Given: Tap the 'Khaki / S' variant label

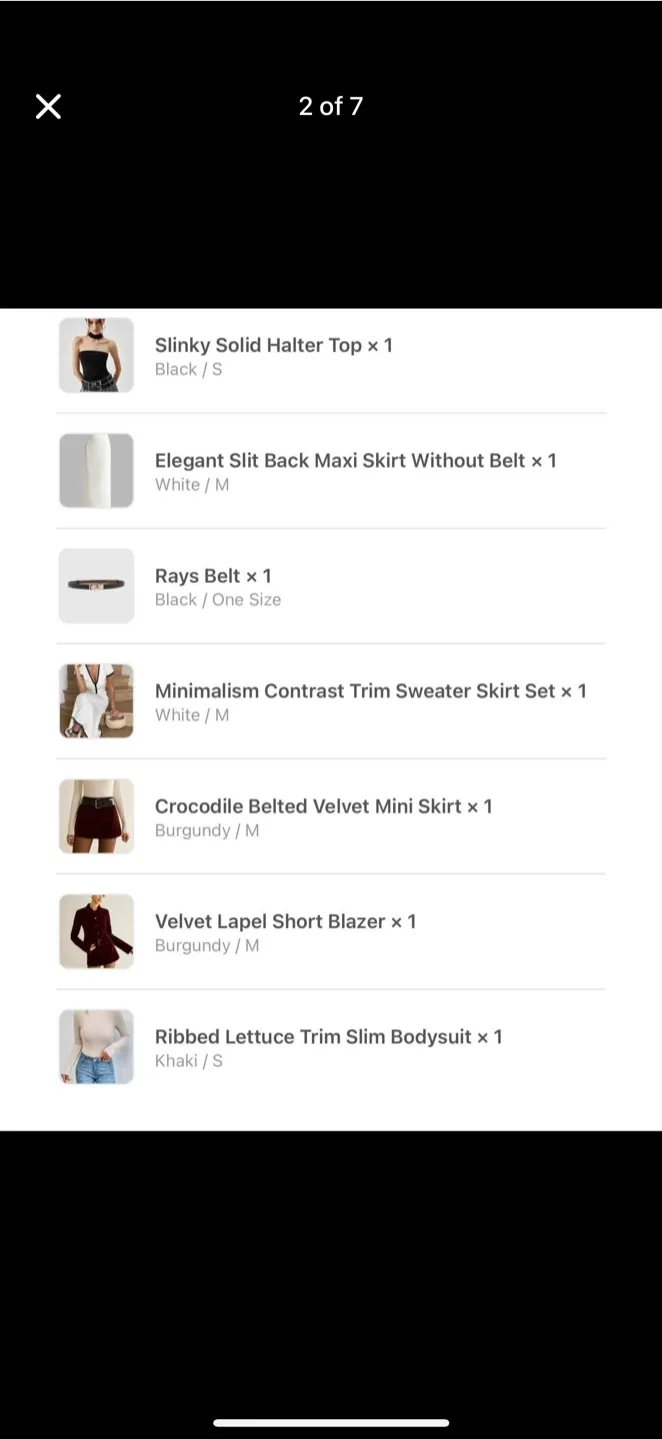Looking at the screenshot, I should click(x=189, y=1061).
